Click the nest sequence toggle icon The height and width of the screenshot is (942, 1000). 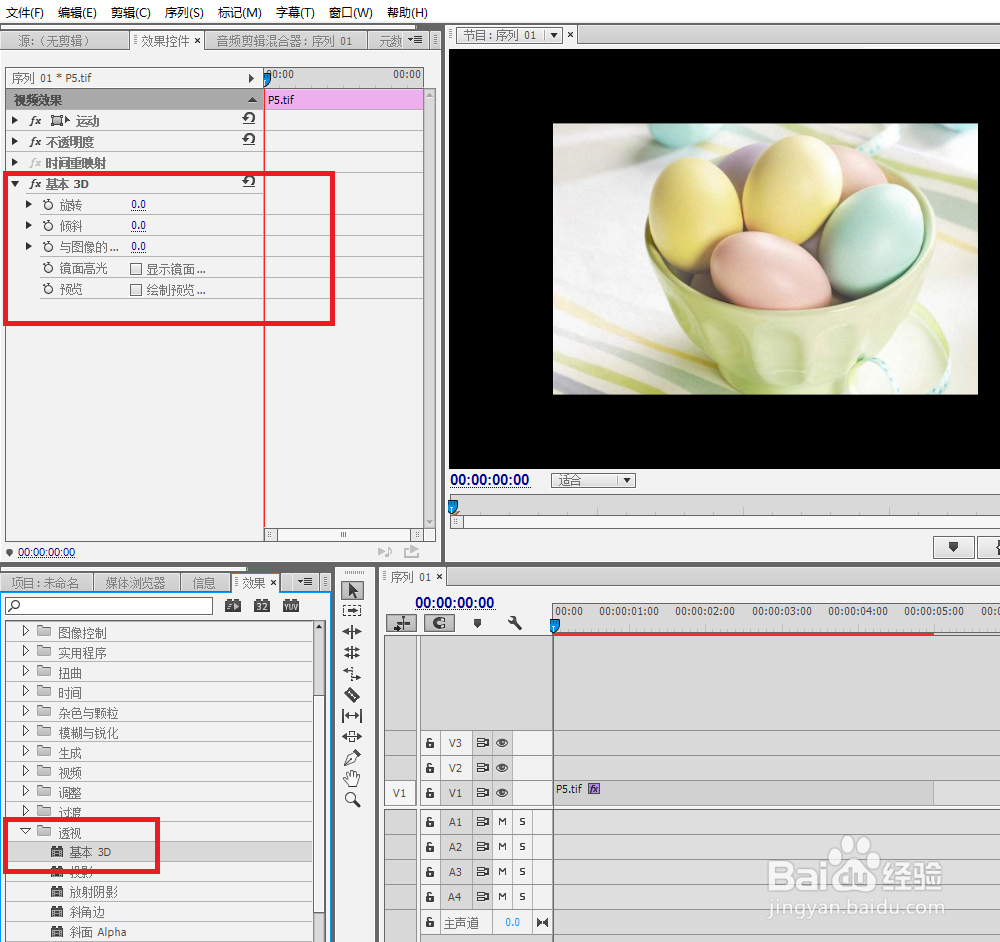[x=402, y=623]
